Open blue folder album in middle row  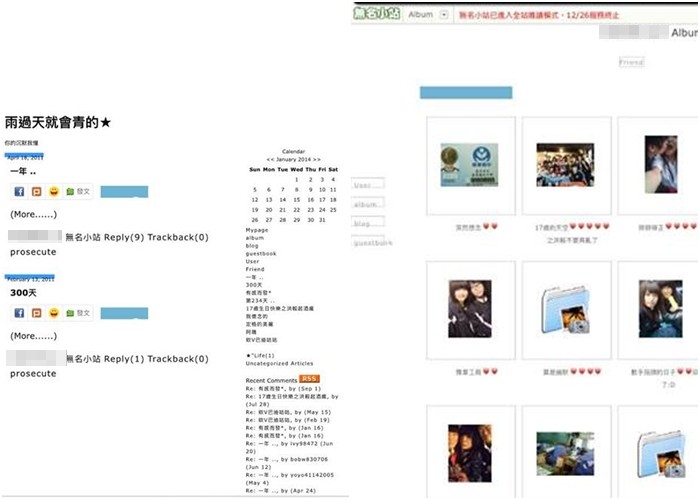[x=565, y=312]
